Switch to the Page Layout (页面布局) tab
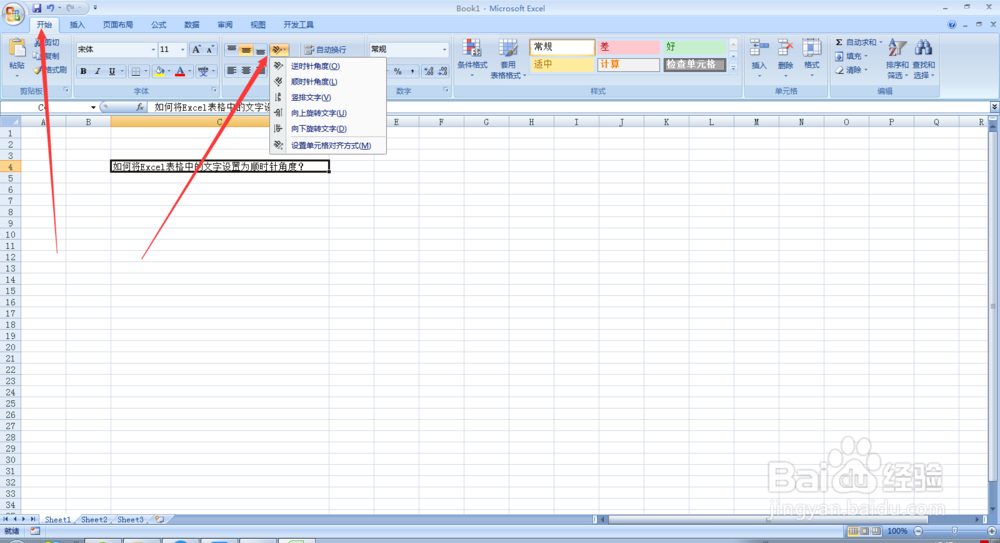 click(x=118, y=25)
